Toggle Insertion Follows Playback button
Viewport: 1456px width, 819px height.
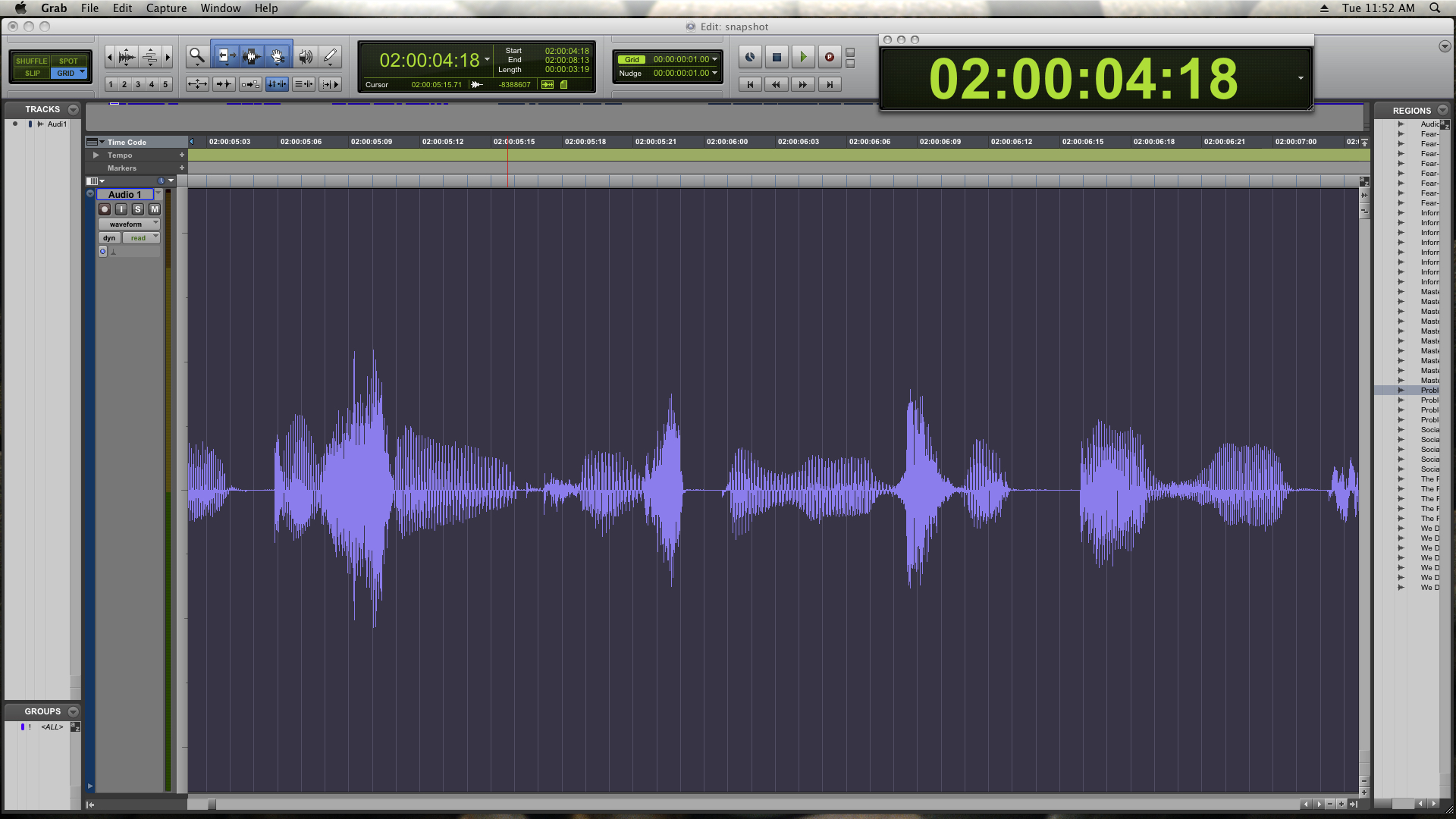click(330, 84)
